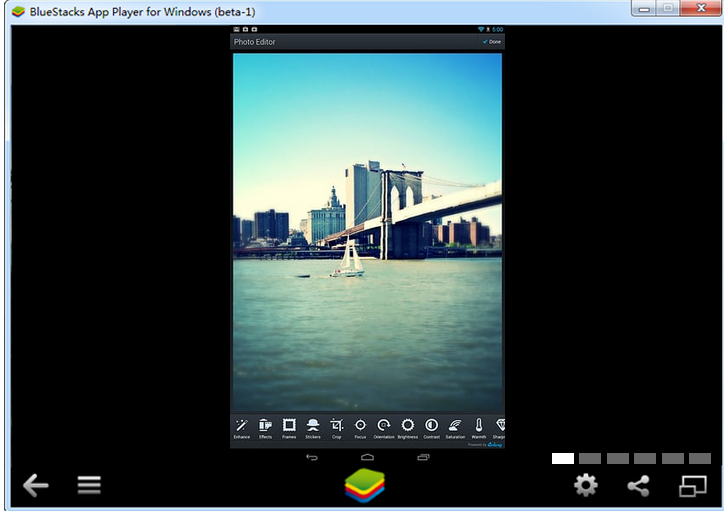Open the BlueStacks hamburger menu
Viewport: 724px width, 511px height.
(x=90, y=486)
